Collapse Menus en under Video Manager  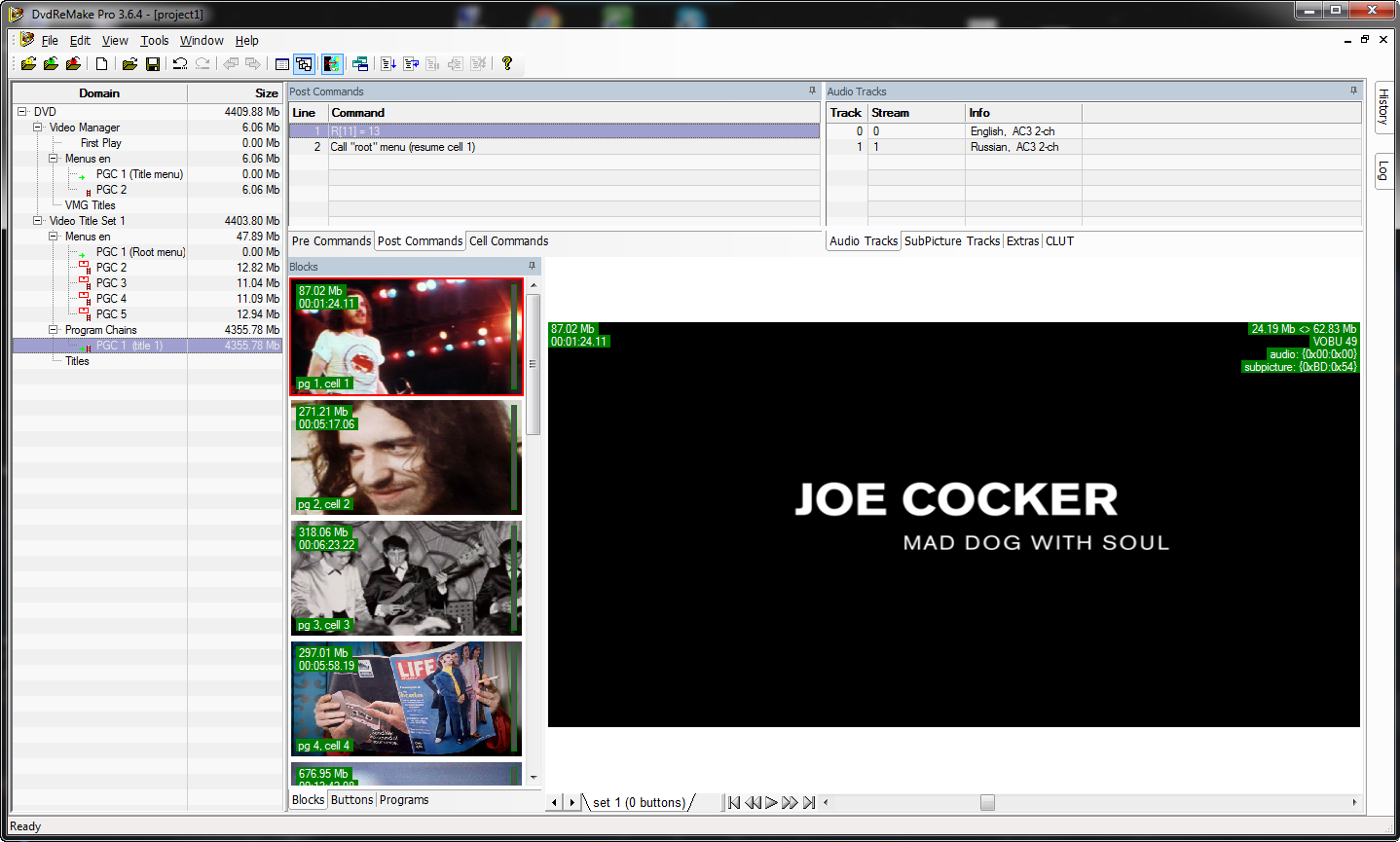click(x=54, y=159)
